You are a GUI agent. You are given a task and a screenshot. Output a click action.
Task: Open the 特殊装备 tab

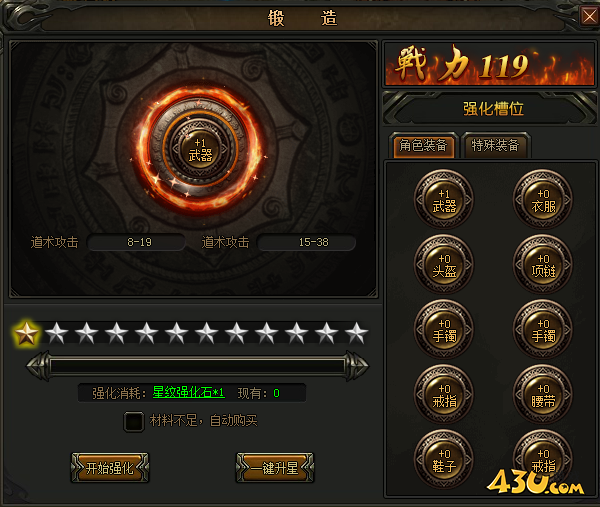click(x=495, y=146)
